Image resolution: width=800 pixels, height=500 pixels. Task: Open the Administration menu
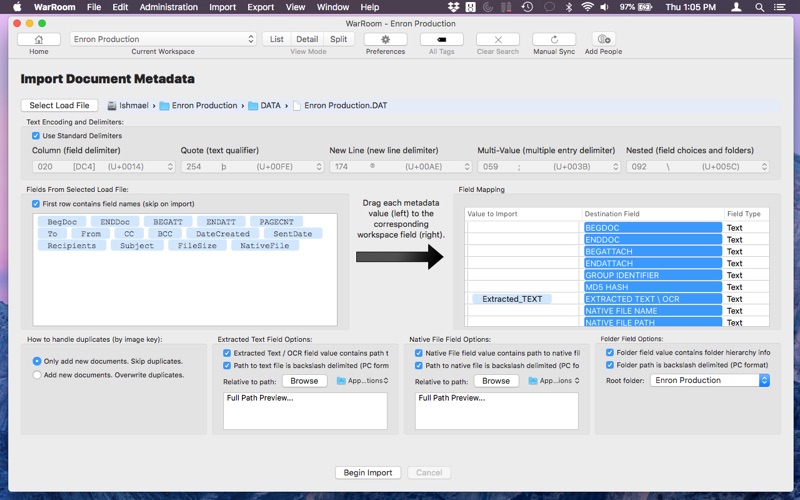168,7
